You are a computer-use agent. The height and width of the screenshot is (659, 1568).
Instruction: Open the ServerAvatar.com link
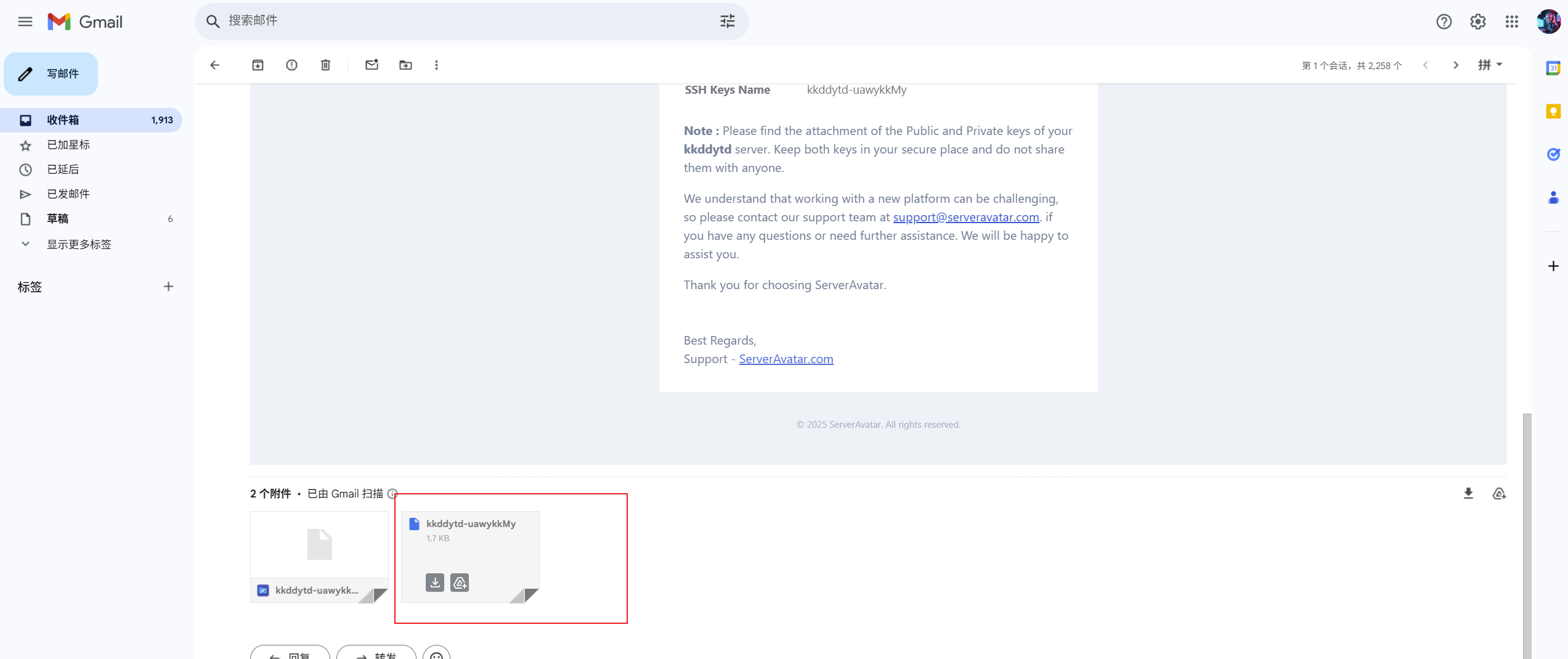coord(786,359)
